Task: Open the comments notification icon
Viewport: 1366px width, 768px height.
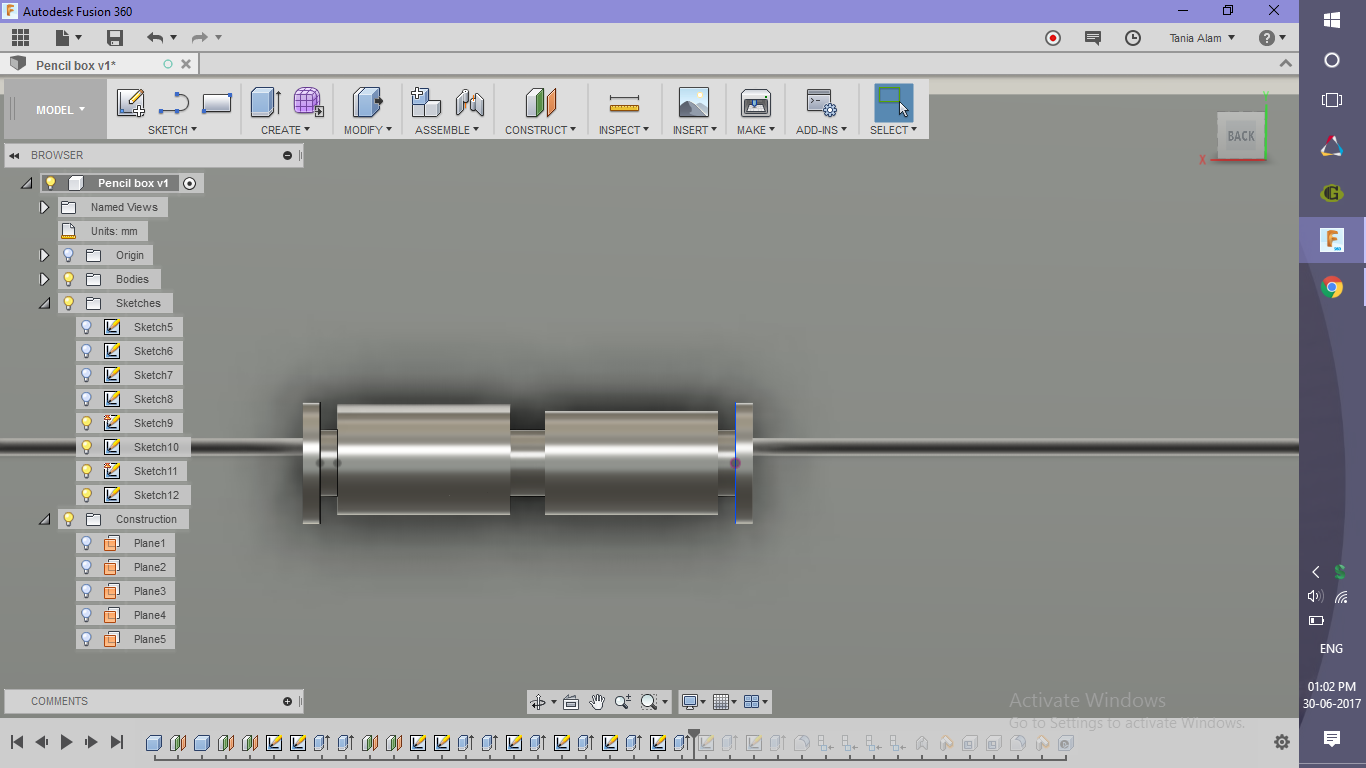Action: [1093, 38]
